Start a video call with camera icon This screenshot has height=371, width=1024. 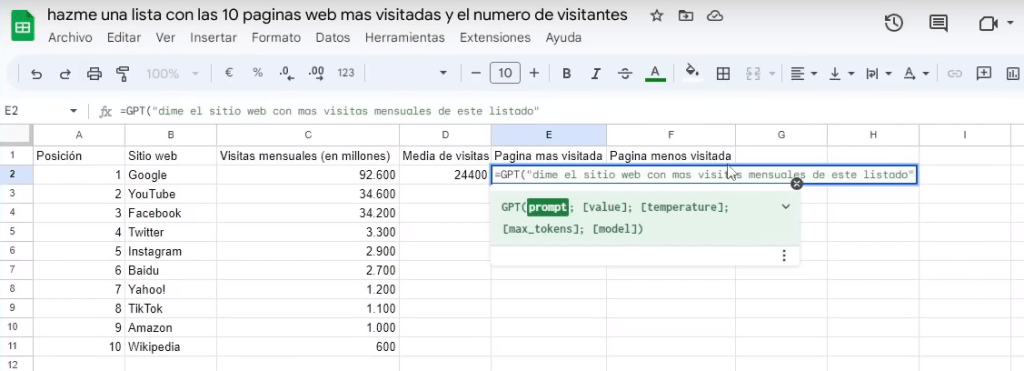[988, 24]
